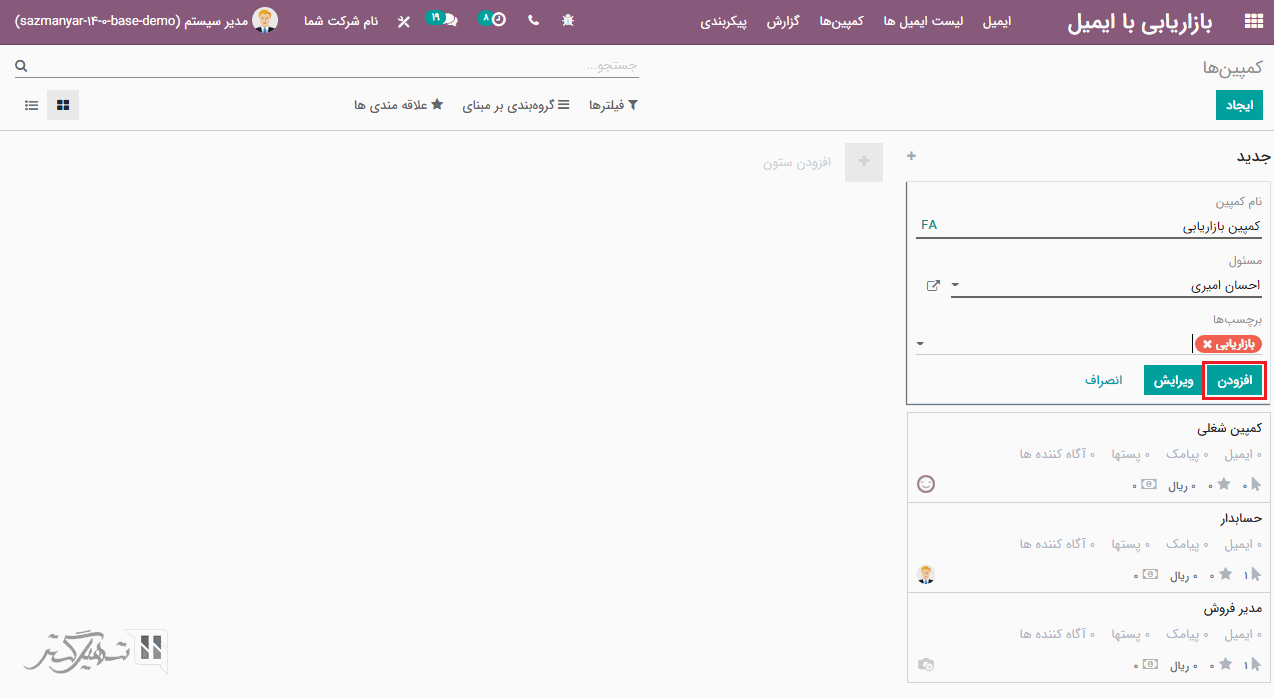Open the کمپین شغلی card title
The image size is (1274, 699).
(1229, 428)
